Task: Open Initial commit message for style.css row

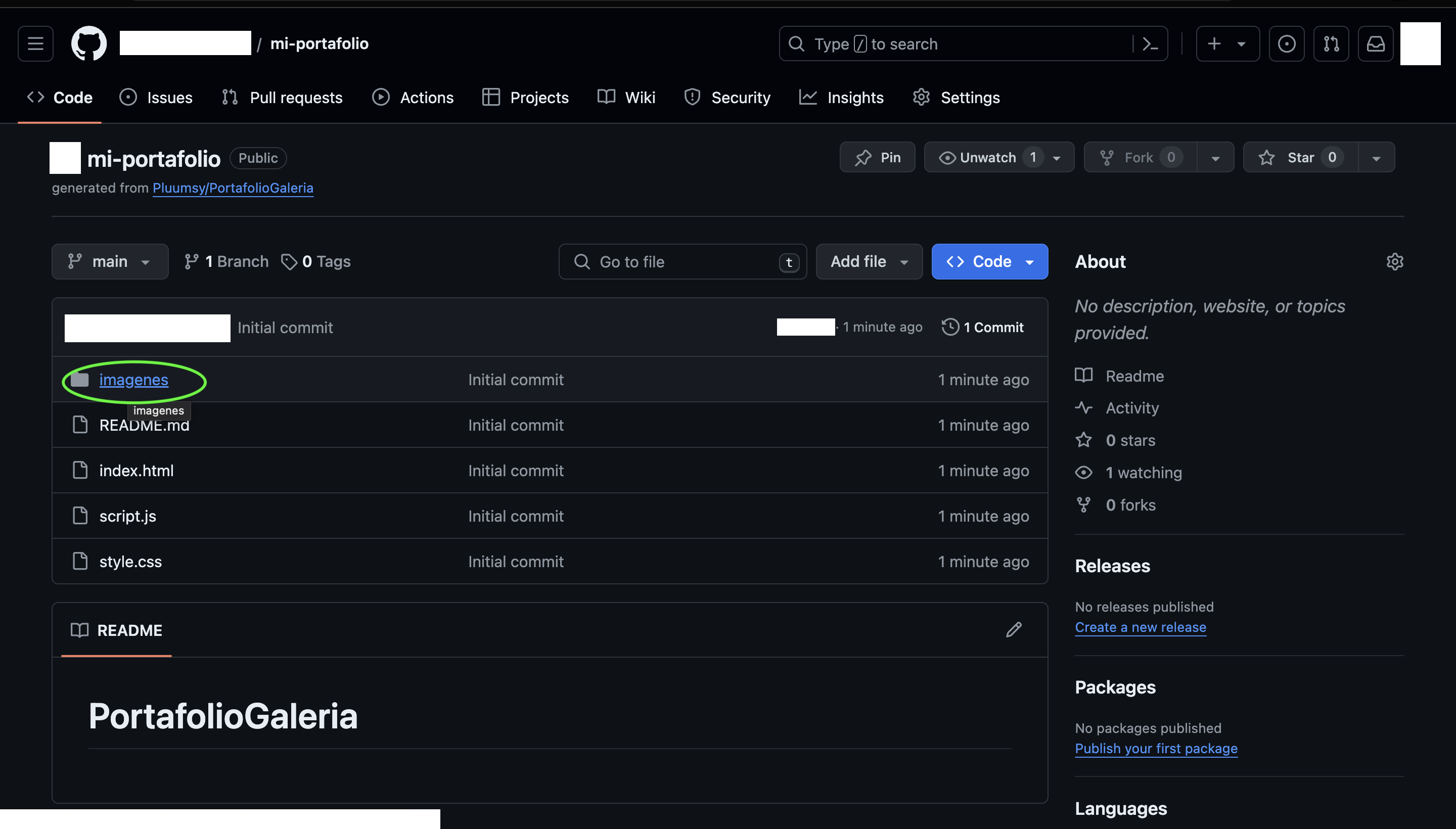Action: [x=515, y=562]
